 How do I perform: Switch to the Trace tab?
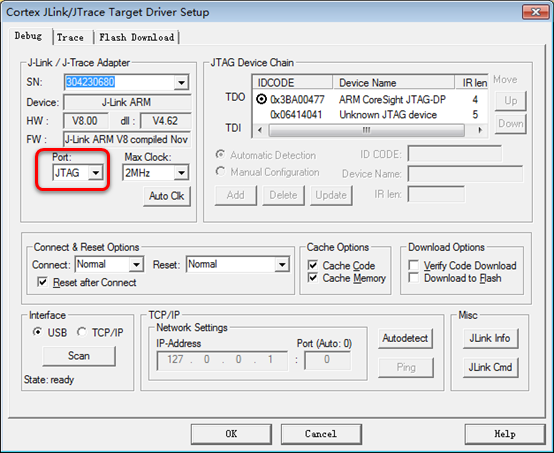pos(71,37)
